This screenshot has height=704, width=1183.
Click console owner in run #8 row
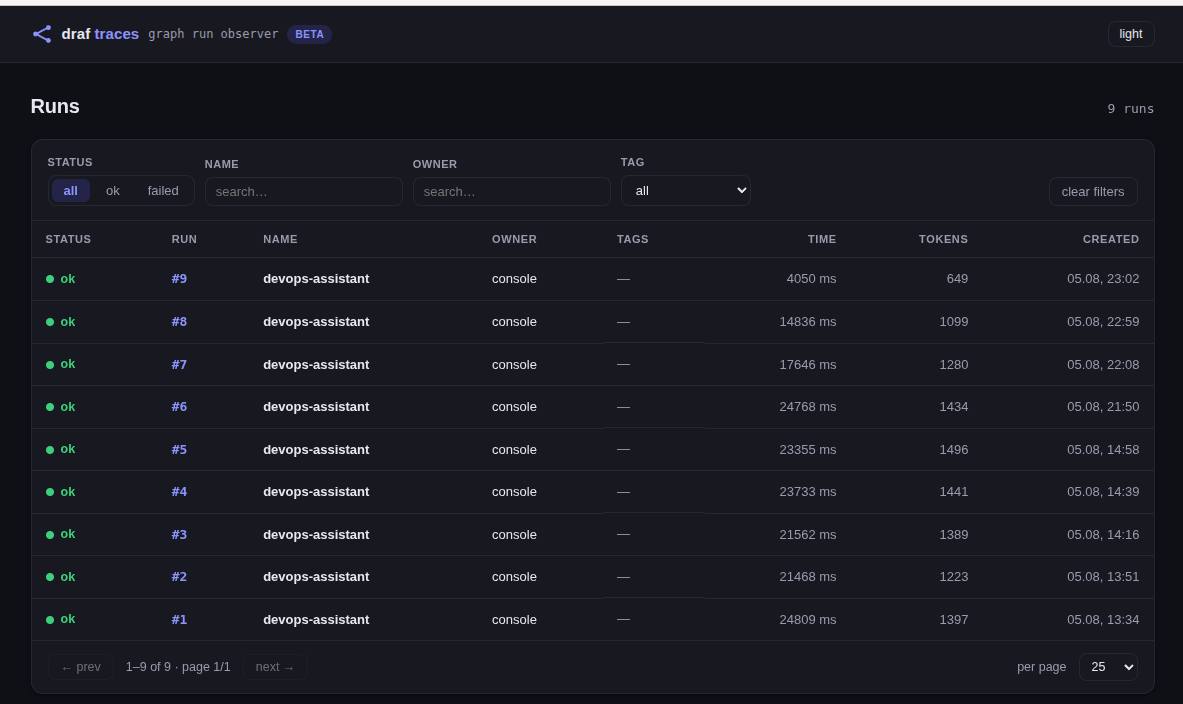(x=514, y=322)
